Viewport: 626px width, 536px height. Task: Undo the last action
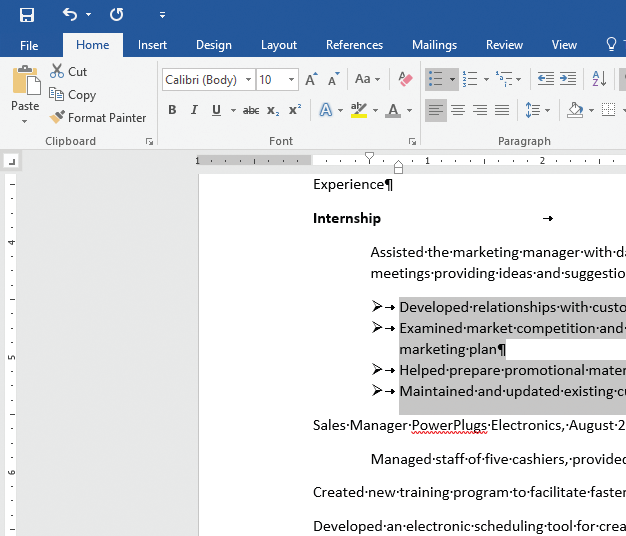[x=70, y=15]
